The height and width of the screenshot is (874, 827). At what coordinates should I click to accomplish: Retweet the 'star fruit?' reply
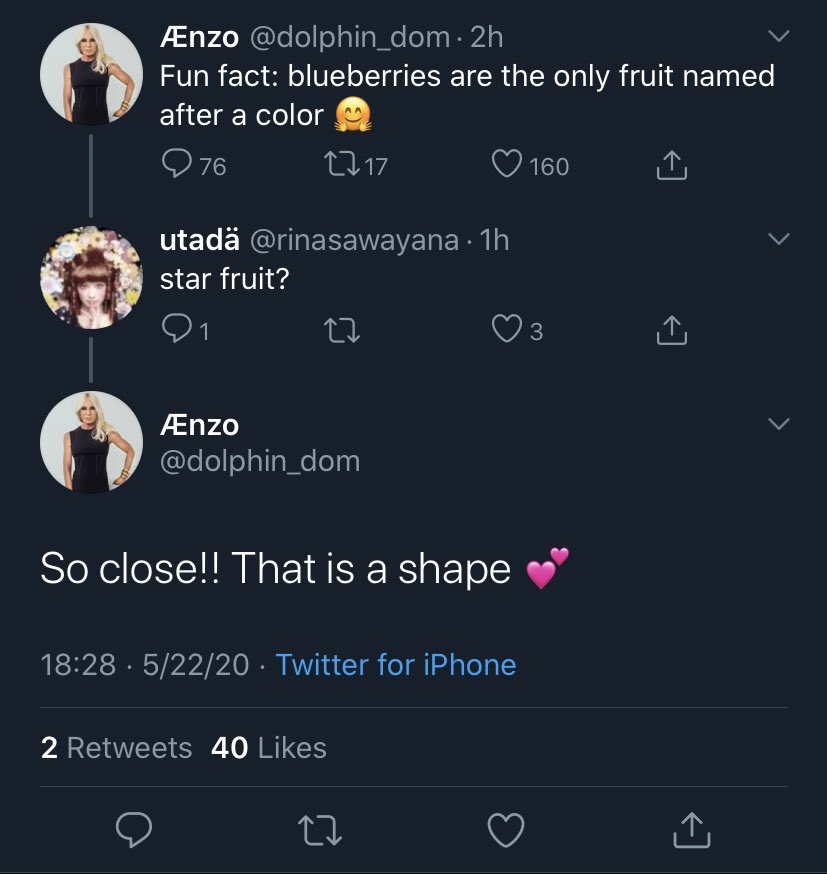(342, 330)
